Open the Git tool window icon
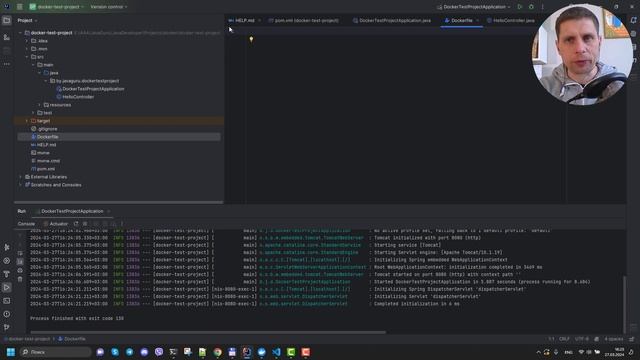Screen dimensions: 640x360 pos(7,327)
